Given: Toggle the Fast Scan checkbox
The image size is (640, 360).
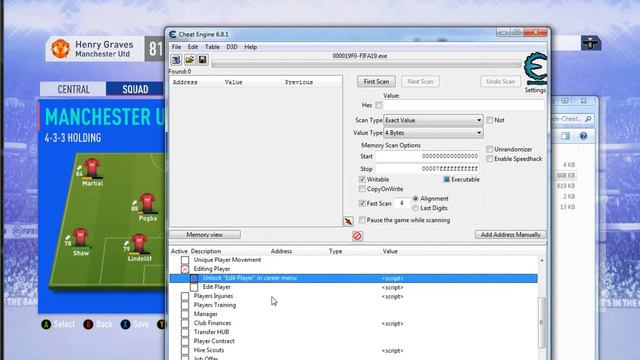Looking at the screenshot, I should (x=362, y=203).
